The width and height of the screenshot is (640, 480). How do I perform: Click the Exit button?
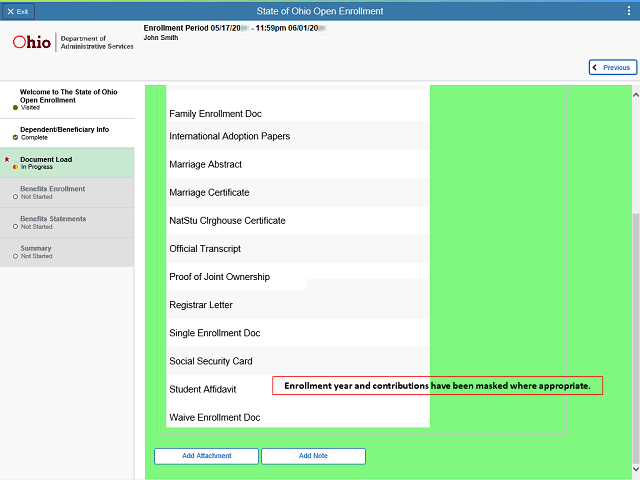[18, 11]
